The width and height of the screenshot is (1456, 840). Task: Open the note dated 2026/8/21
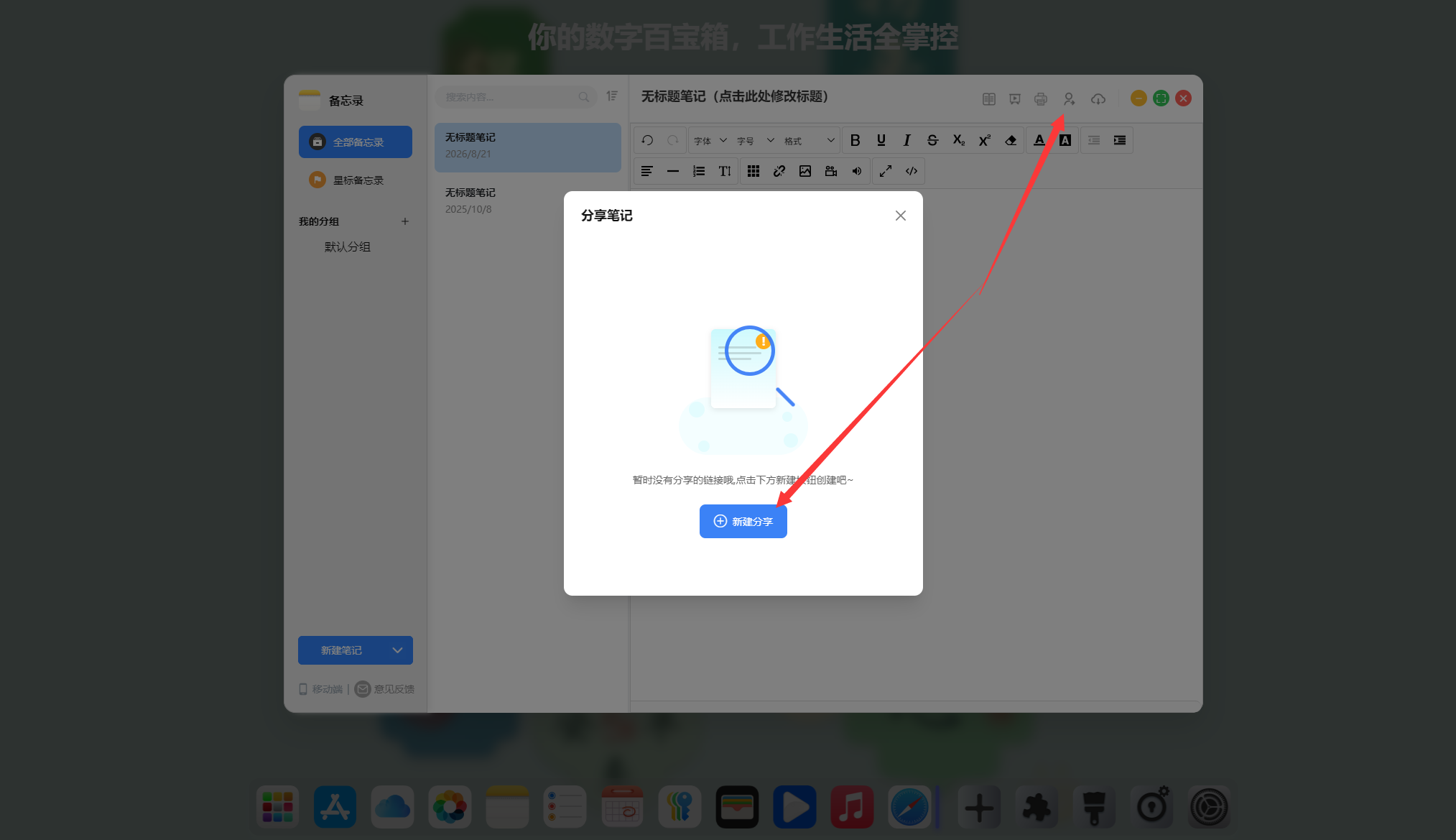pyautogui.click(x=527, y=147)
